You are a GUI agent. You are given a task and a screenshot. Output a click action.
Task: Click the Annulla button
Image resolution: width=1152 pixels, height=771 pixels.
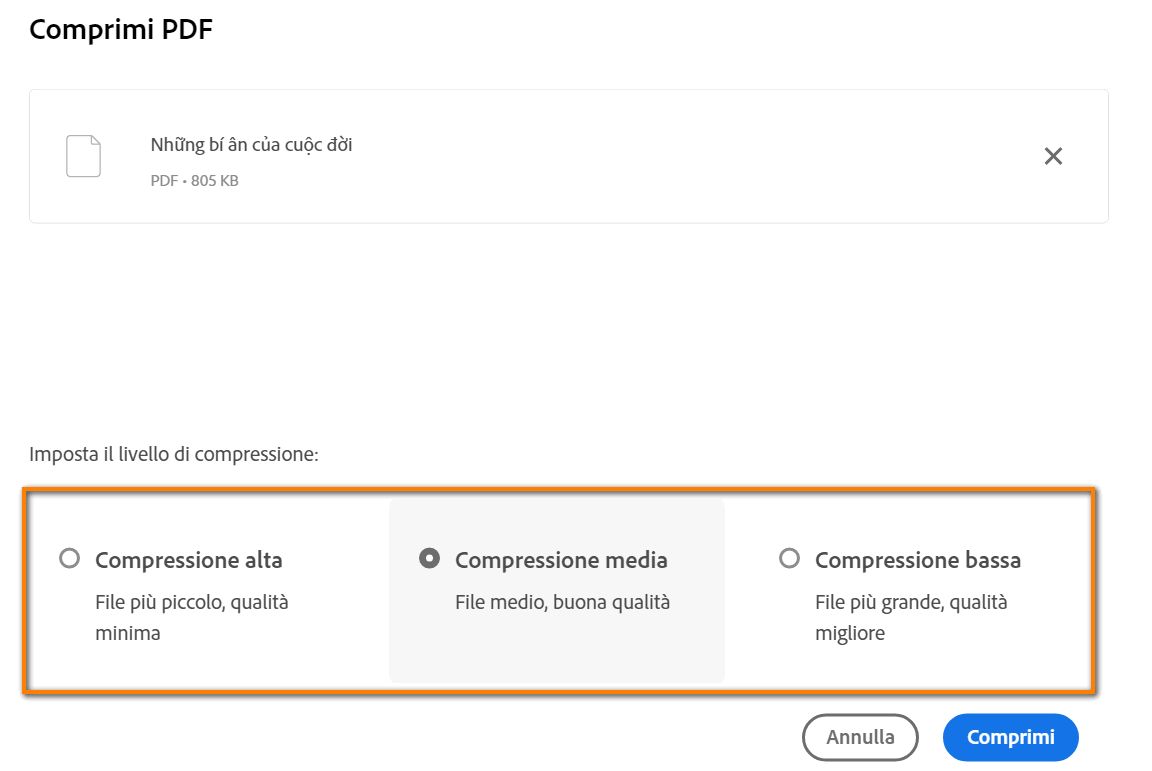tap(860, 736)
